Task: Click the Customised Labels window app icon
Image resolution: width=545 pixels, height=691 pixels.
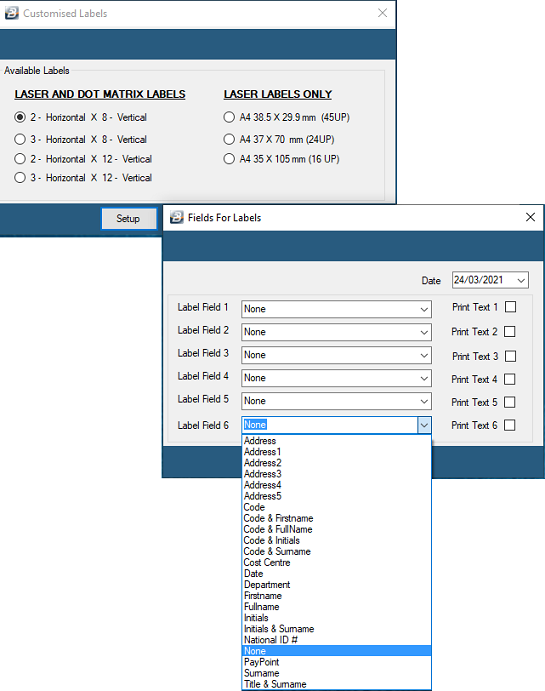Action: 11,13
